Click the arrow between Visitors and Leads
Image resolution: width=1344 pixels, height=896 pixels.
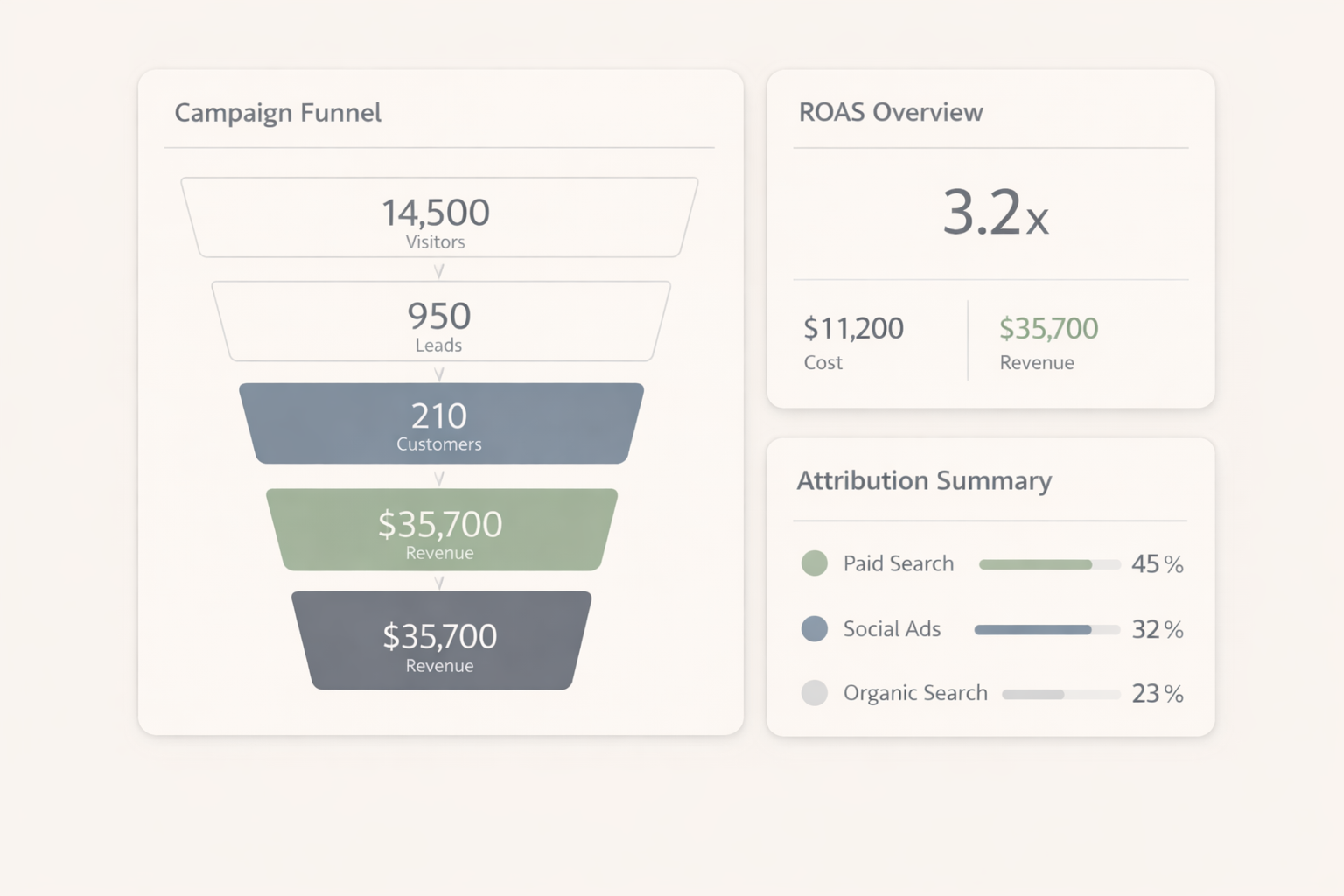coord(439,271)
